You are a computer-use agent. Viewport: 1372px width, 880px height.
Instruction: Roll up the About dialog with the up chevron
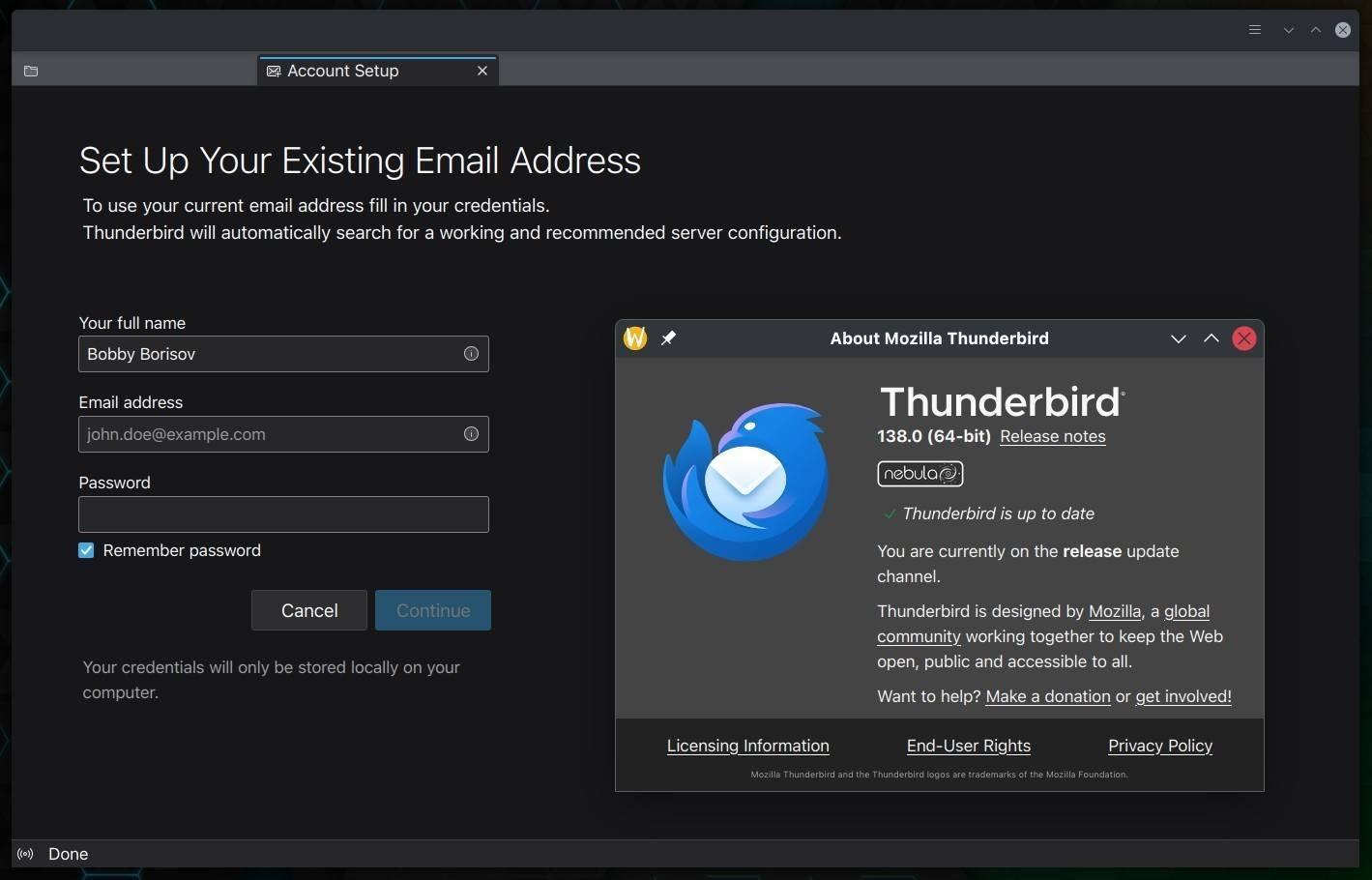click(x=1211, y=338)
